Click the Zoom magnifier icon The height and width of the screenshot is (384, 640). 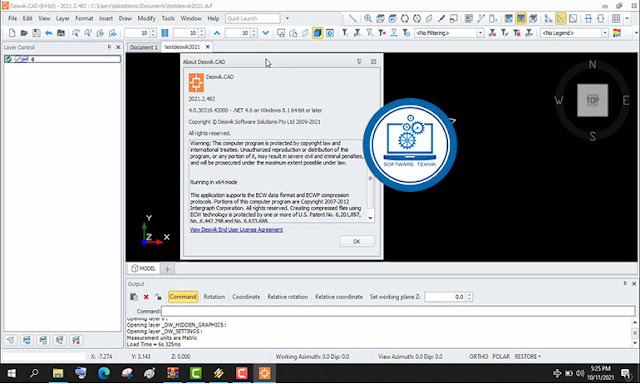(x=368, y=18)
